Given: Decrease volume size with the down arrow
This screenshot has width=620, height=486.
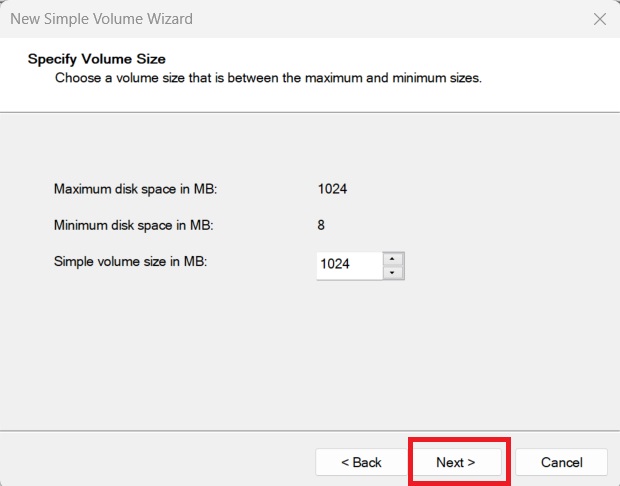Looking at the screenshot, I should [x=393, y=272].
